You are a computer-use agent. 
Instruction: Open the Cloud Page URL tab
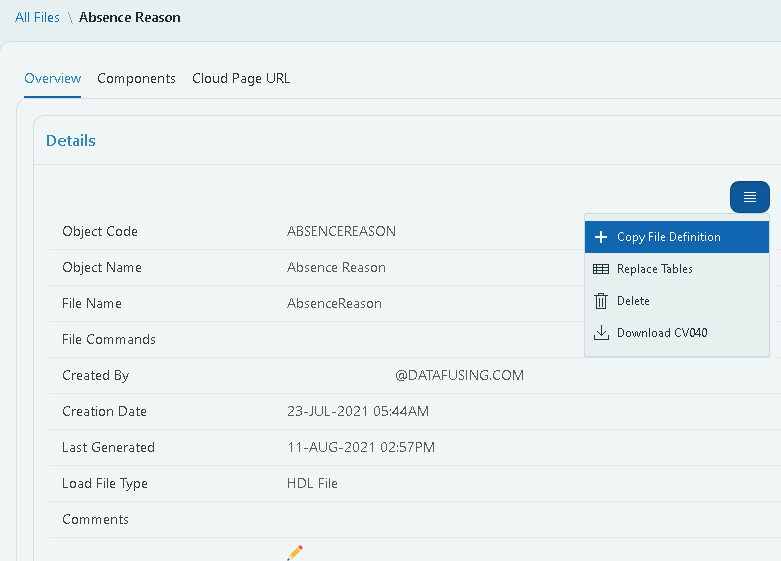[x=241, y=79]
